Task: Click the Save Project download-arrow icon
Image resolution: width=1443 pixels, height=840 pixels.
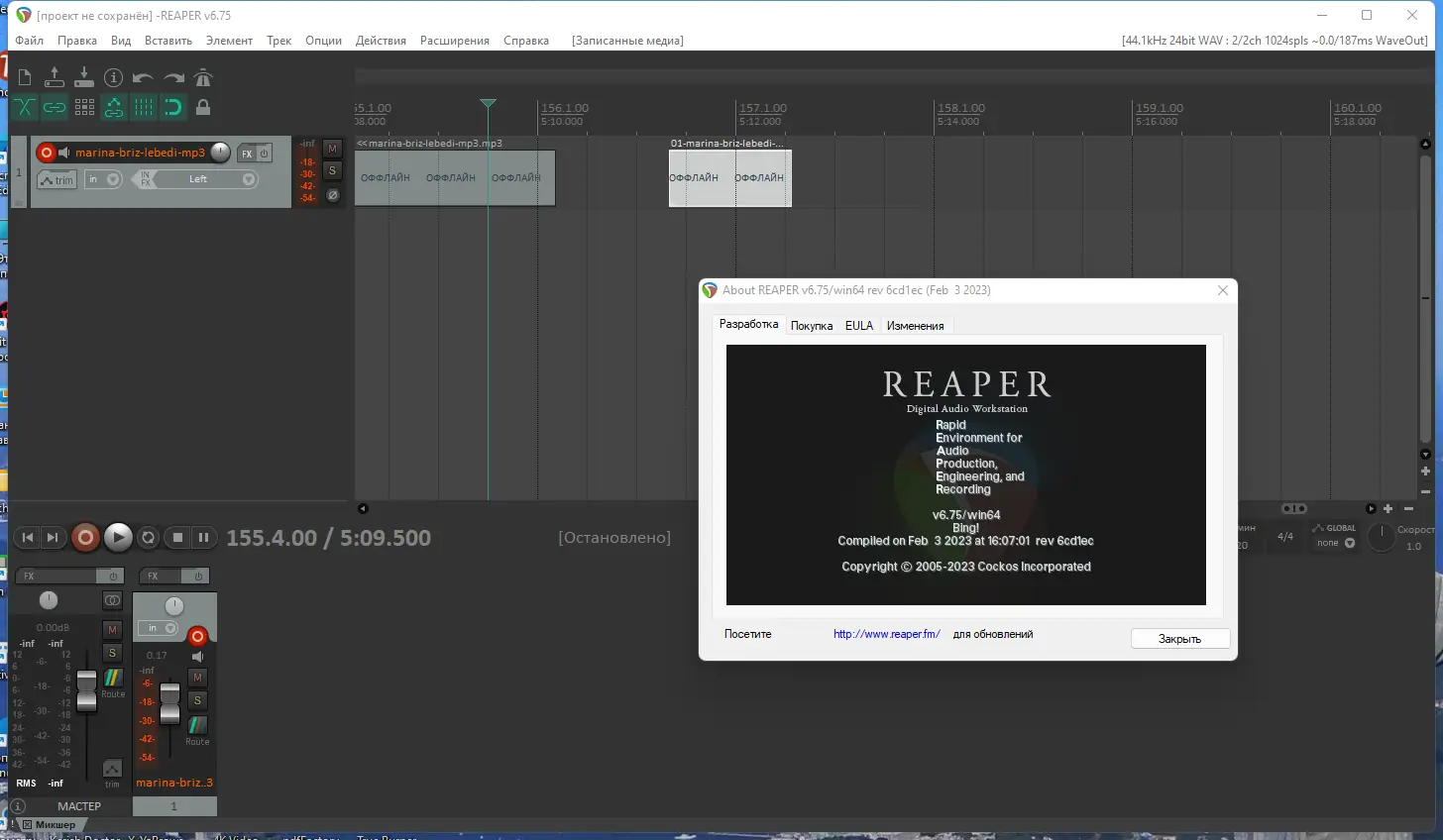Action: 84,77
